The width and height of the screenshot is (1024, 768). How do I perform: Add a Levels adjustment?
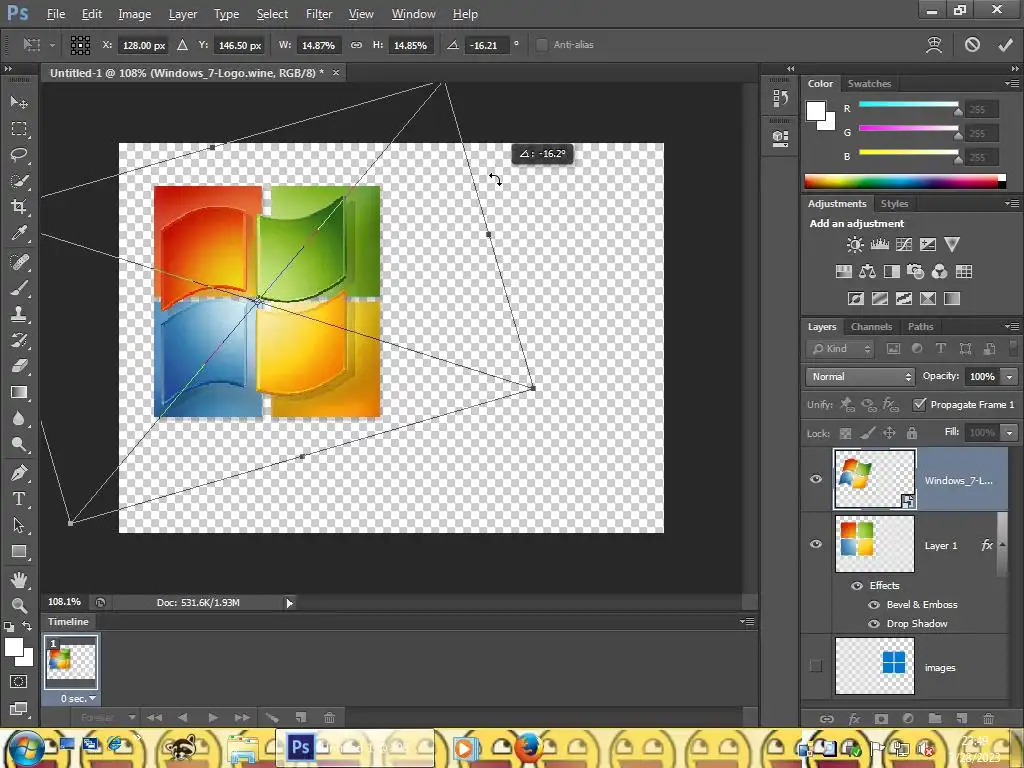[x=880, y=244]
